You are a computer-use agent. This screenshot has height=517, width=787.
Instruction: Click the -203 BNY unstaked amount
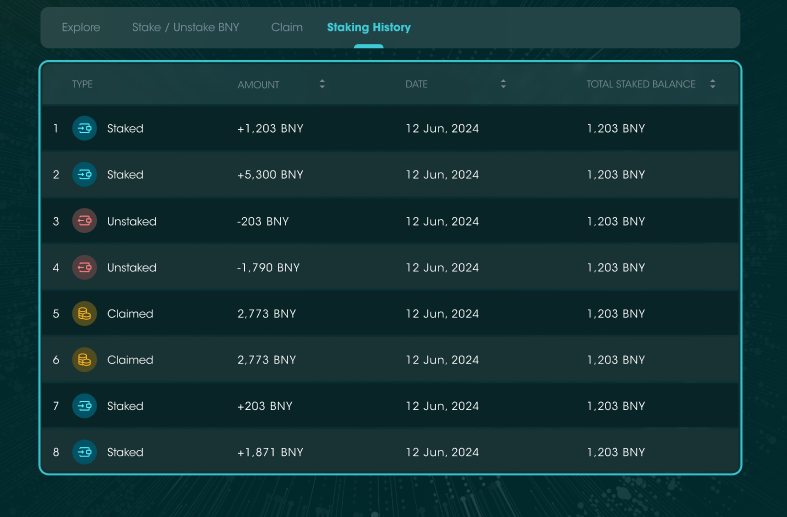tap(263, 221)
